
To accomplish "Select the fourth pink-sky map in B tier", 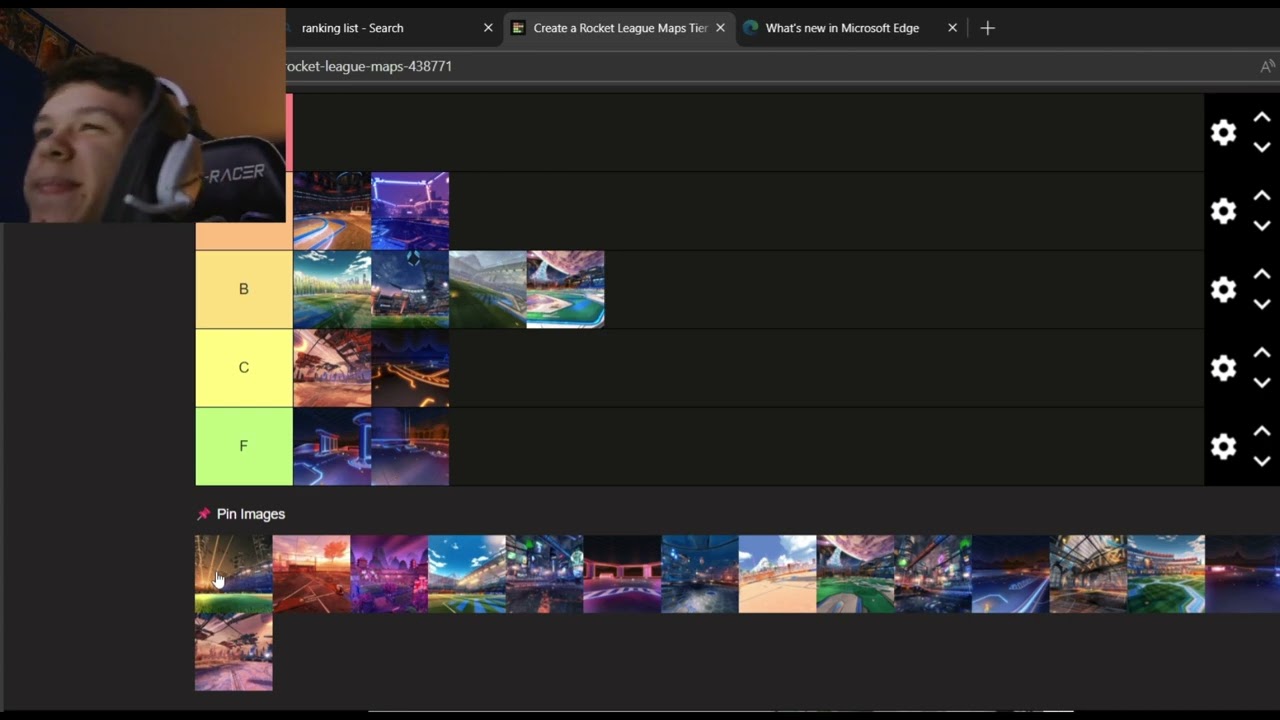I will click(565, 289).
